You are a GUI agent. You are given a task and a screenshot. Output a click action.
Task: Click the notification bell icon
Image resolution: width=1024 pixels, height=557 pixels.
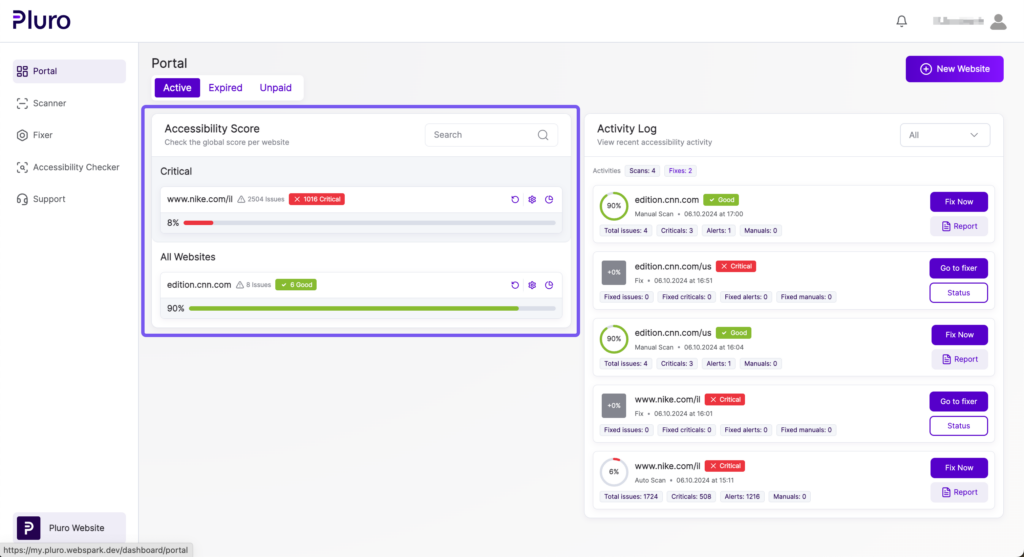(902, 21)
